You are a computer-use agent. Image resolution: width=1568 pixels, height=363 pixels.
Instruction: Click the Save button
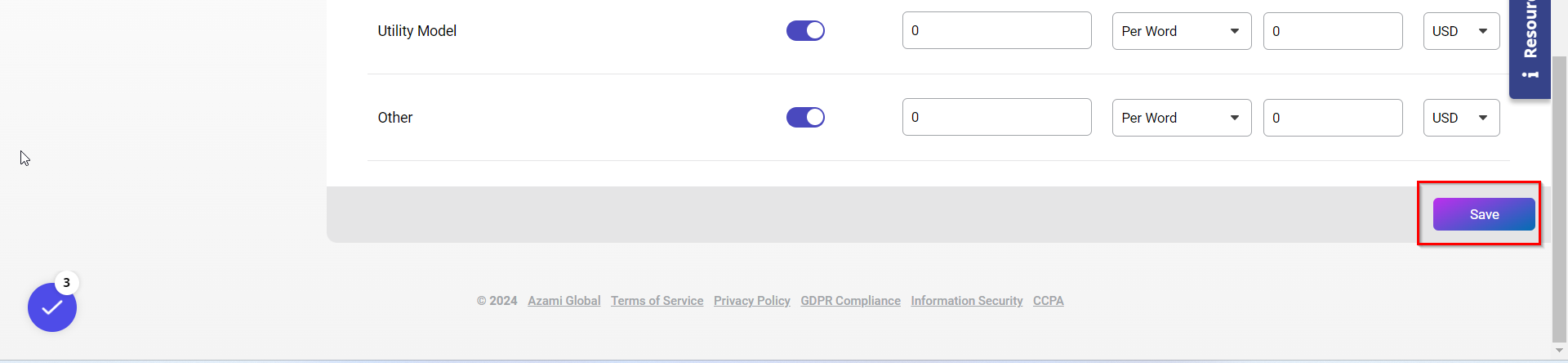1483,214
